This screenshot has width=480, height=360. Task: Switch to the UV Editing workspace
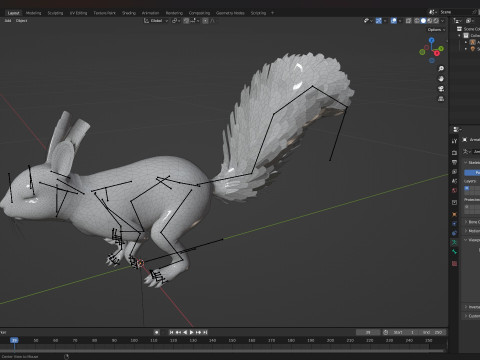[78, 13]
